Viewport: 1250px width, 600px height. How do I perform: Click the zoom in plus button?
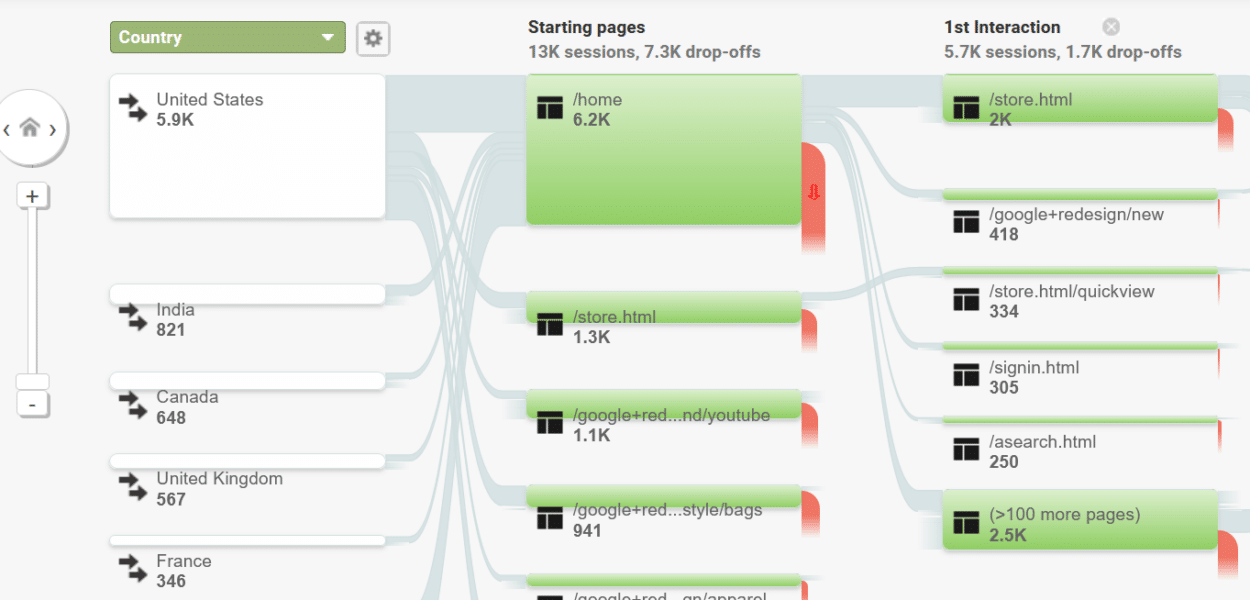(x=33, y=195)
